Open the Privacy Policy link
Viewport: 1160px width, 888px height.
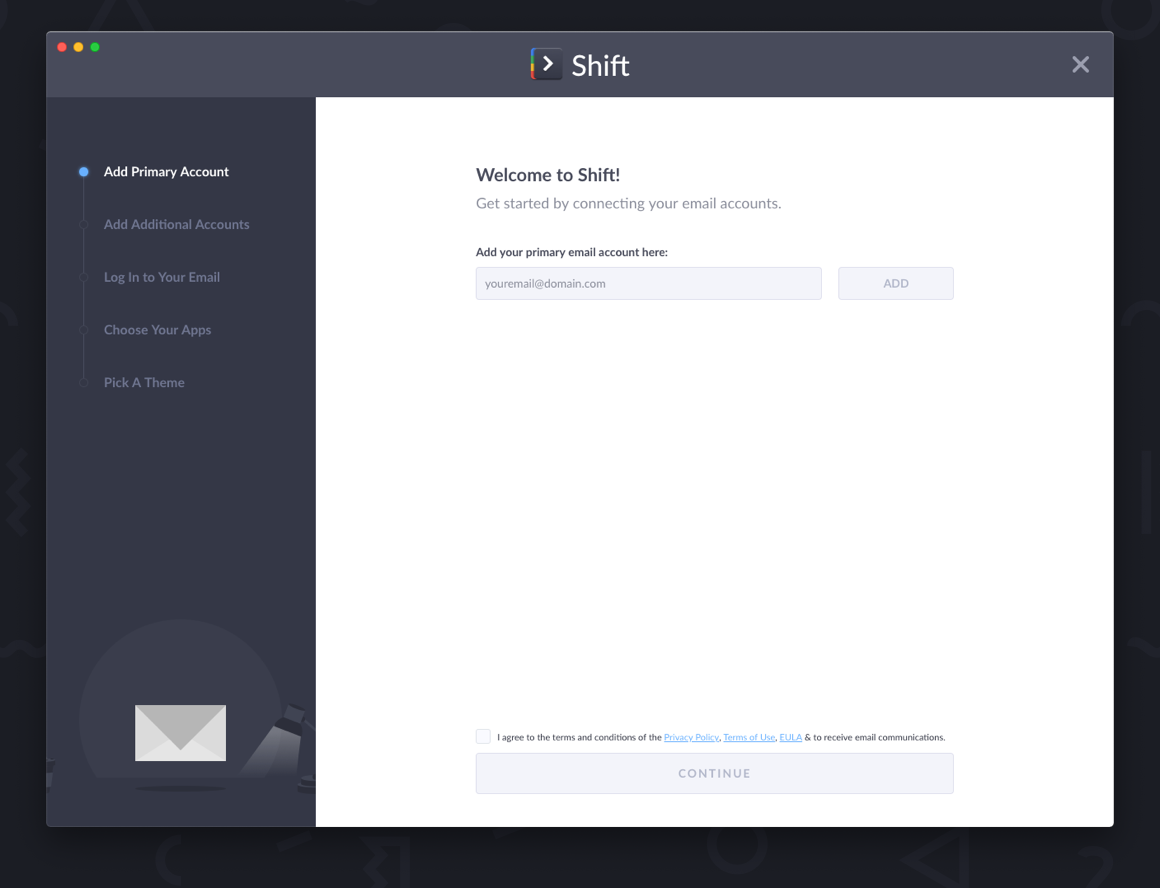pos(691,737)
